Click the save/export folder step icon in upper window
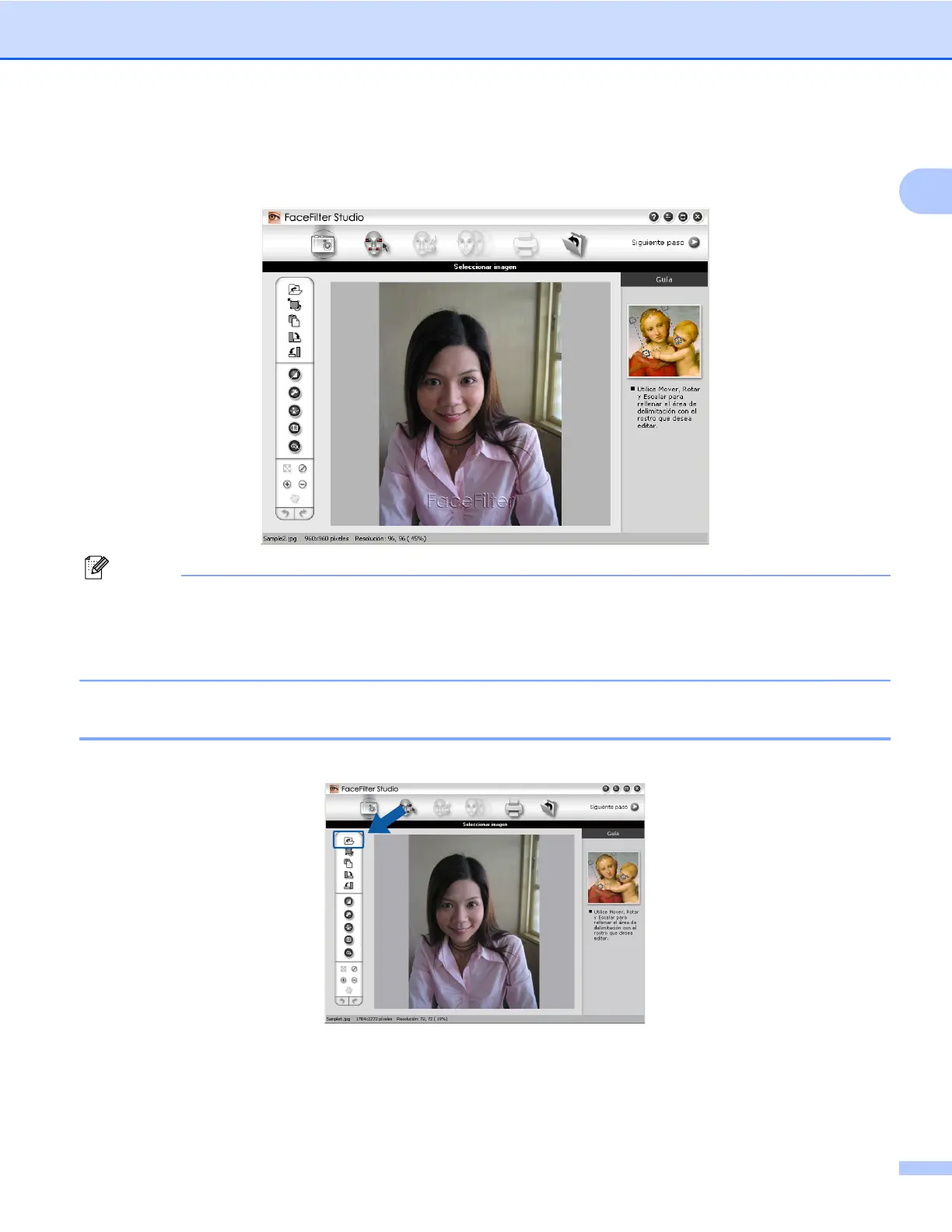952x1232 pixels. (574, 244)
